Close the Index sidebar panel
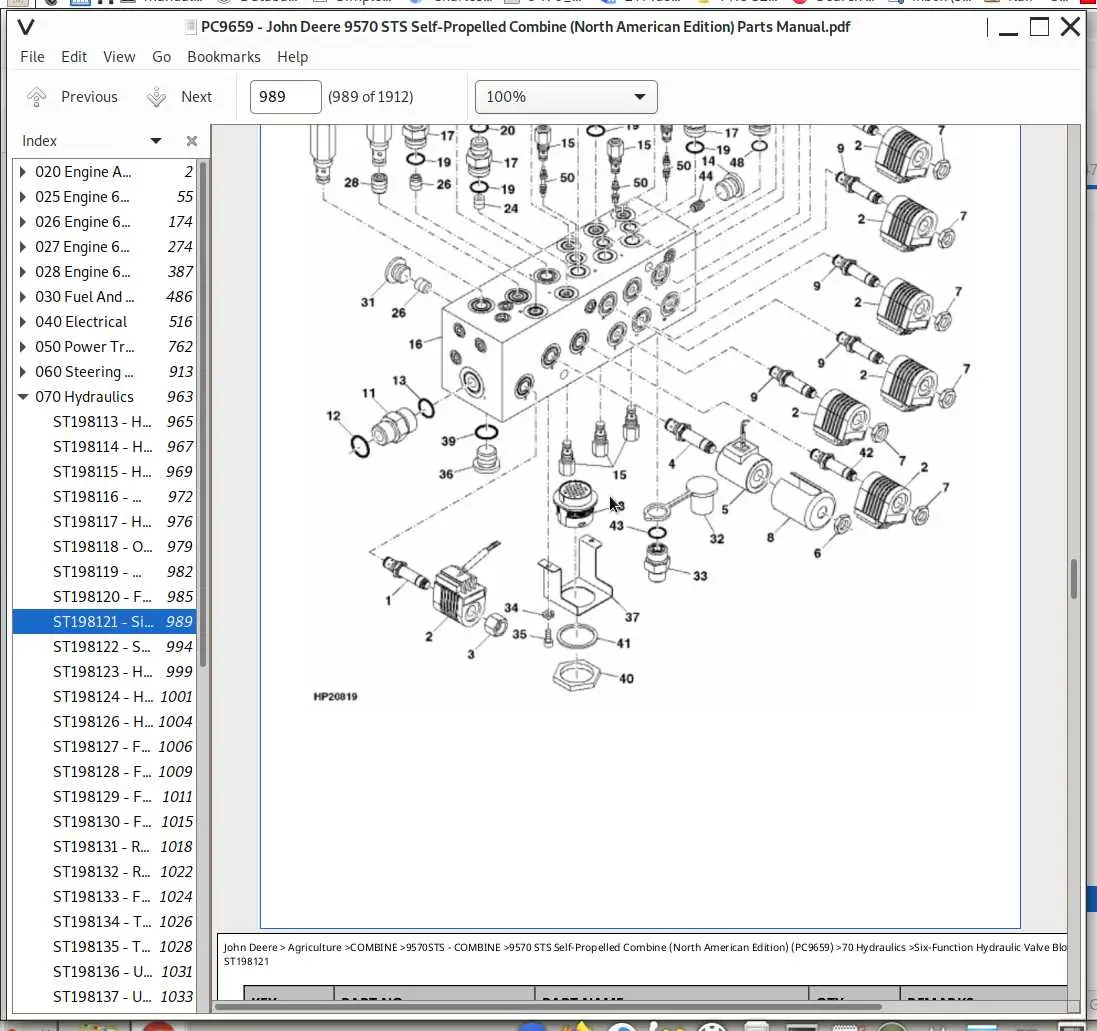The image size is (1097, 1031). pyautogui.click(x=192, y=141)
